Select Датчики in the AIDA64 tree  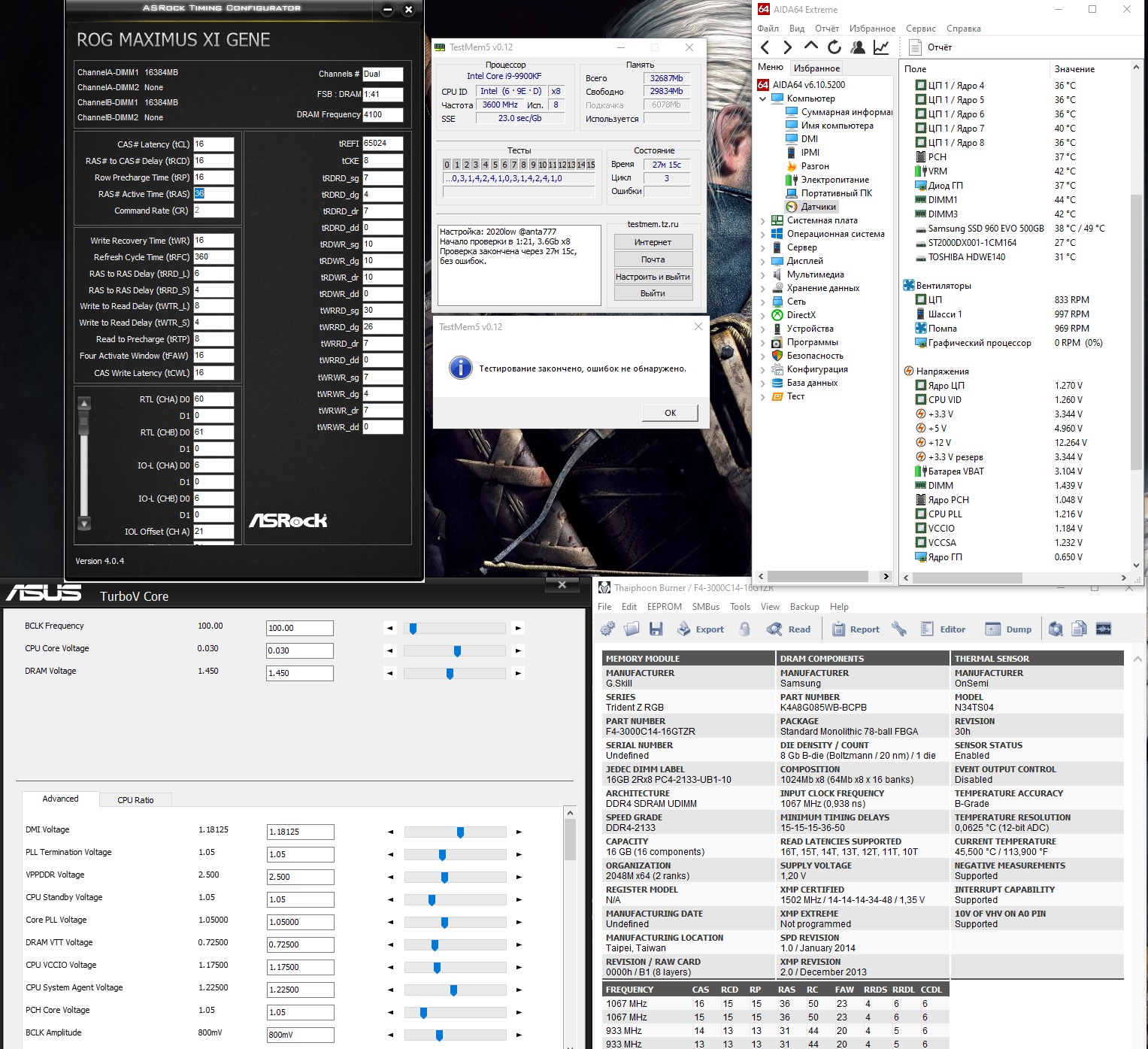tap(818, 207)
